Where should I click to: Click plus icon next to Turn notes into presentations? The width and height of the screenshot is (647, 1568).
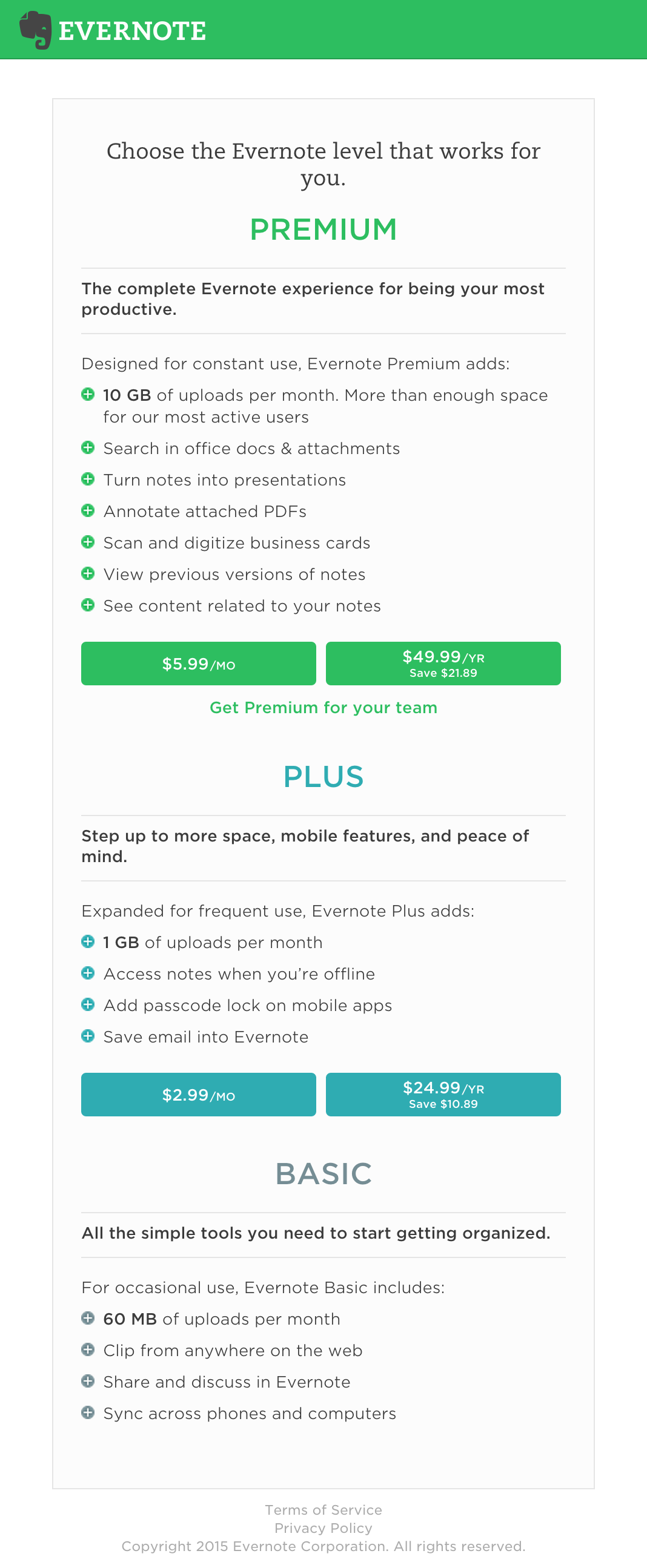[88, 479]
